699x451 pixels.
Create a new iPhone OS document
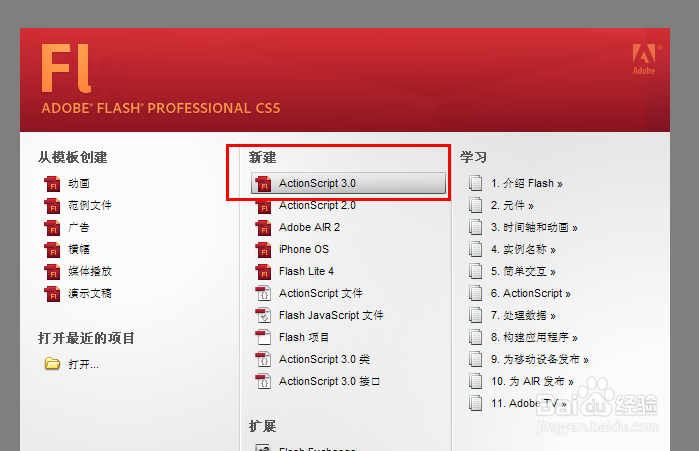(x=304, y=249)
